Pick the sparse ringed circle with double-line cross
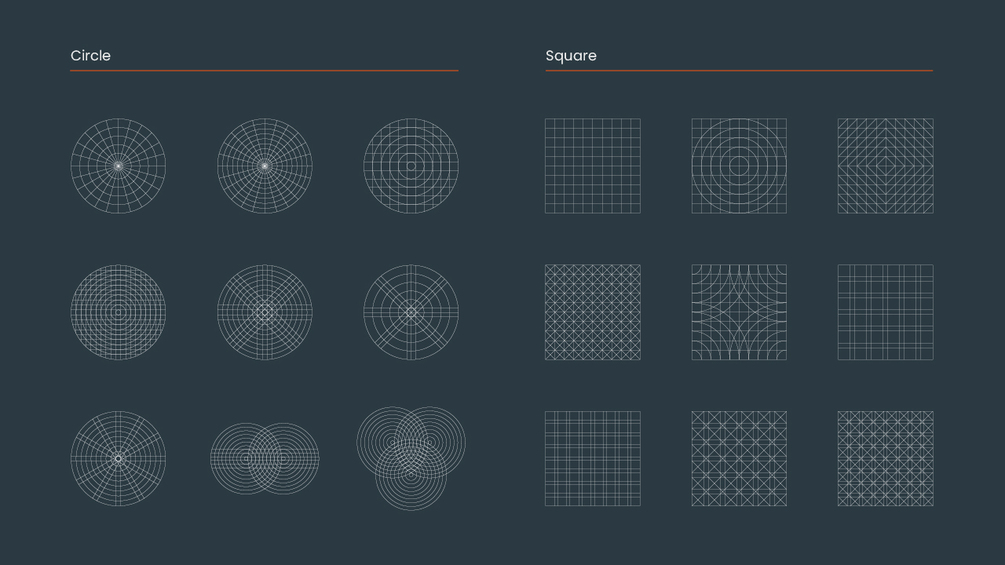This screenshot has width=1005, height=565. (411, 312)
